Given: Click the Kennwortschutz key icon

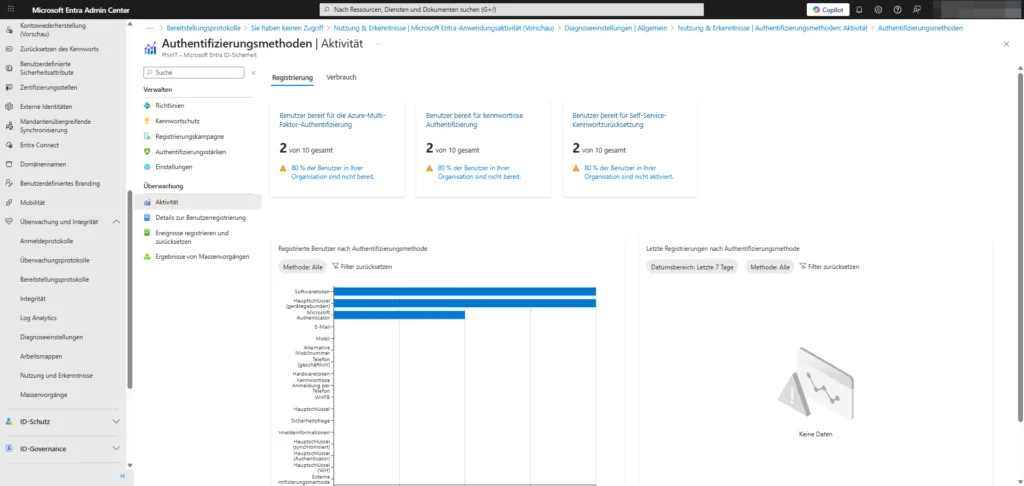Looking at the screenshot, I should [147, 120].
